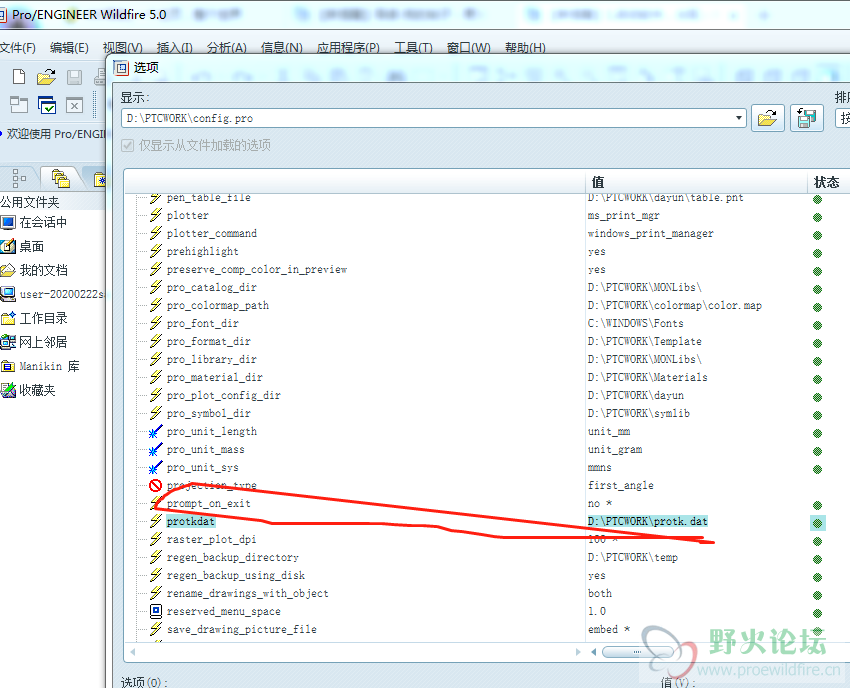
Task: Select the pro_plot_config_dir option
Action: coord(223,395)
